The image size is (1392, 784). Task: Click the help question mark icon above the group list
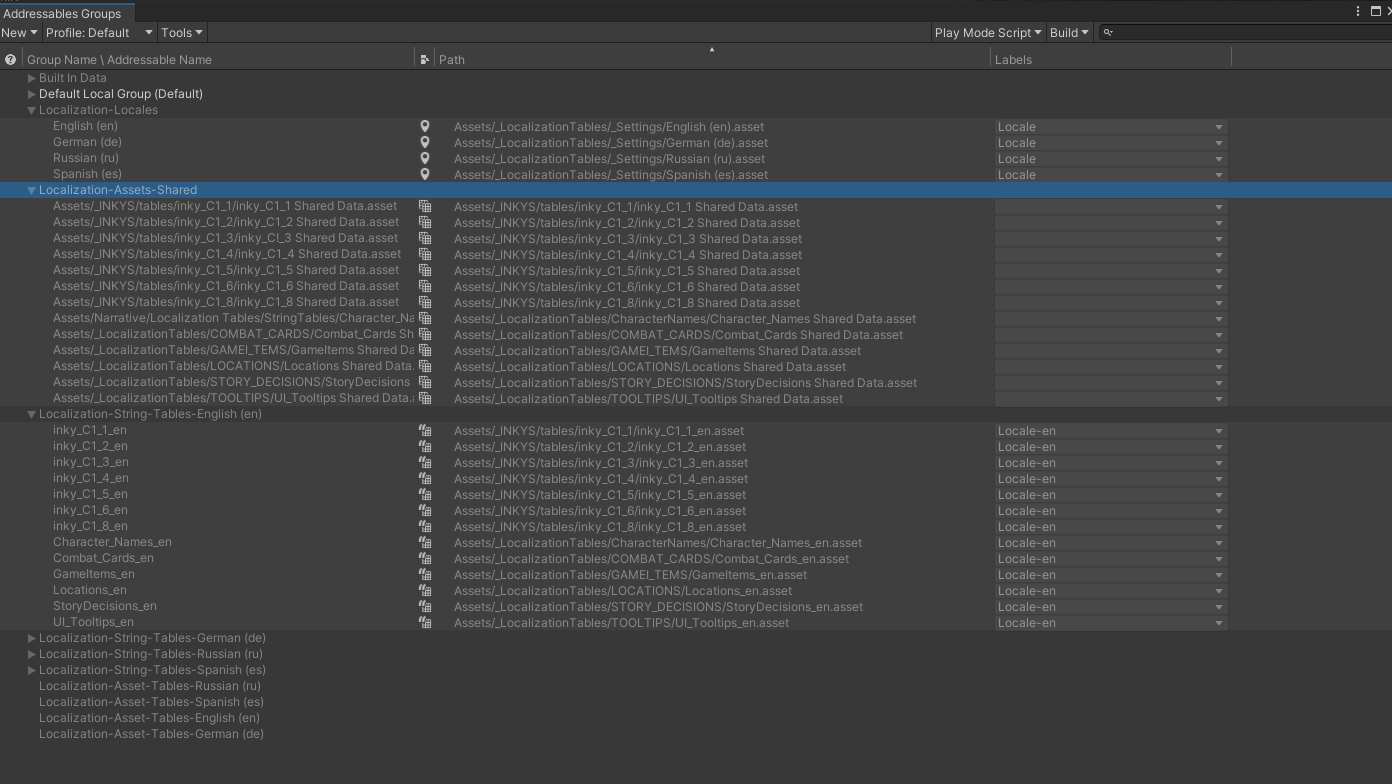coord(9,58)
